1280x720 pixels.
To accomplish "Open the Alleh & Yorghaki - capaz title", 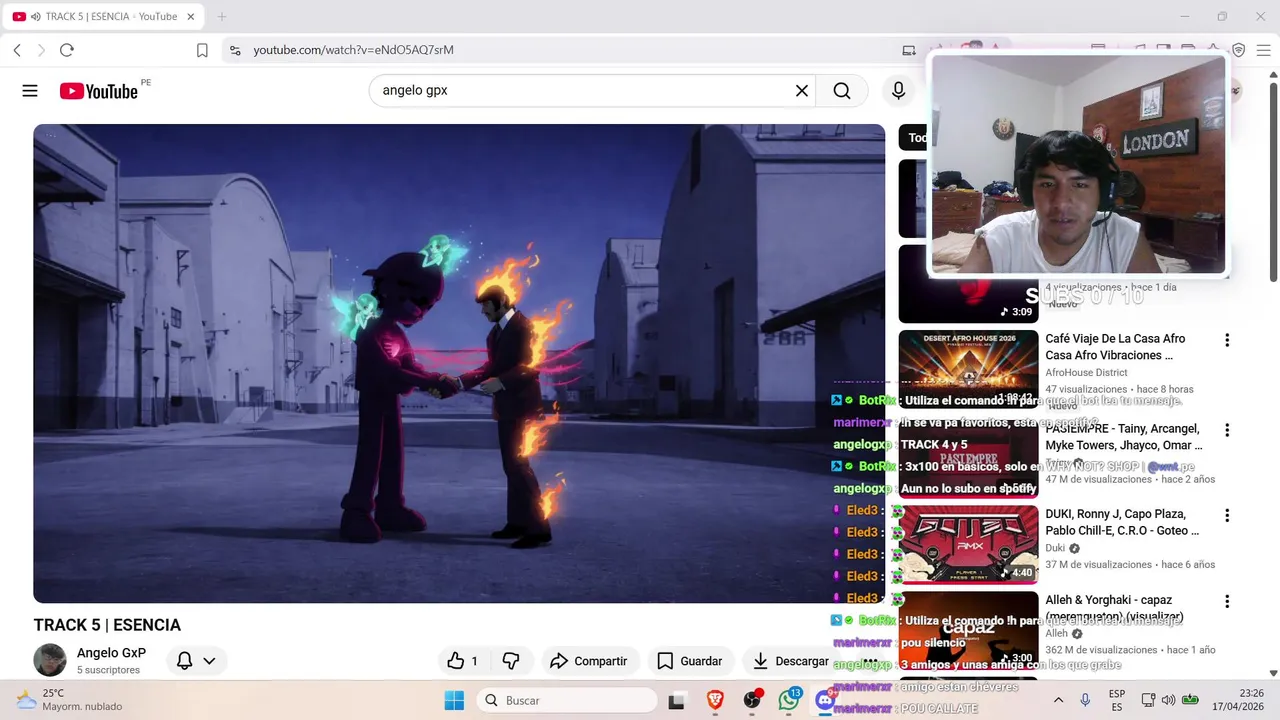I will coord(1114,608).
